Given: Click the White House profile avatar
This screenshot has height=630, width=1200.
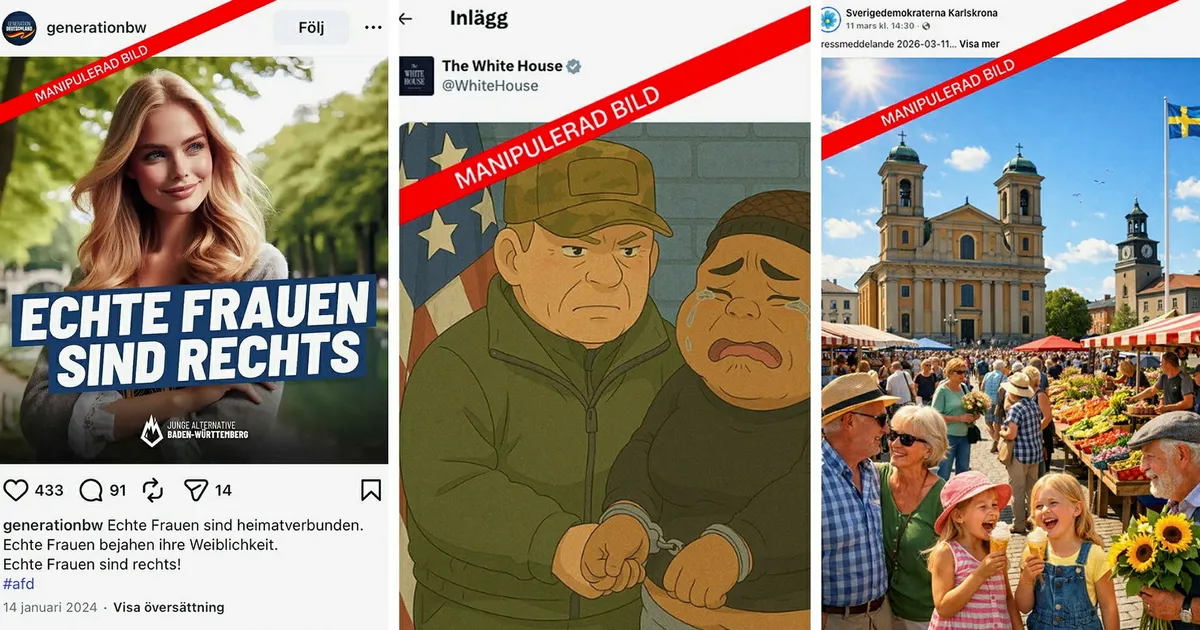Looking at the screenshot, I should 417,76.
